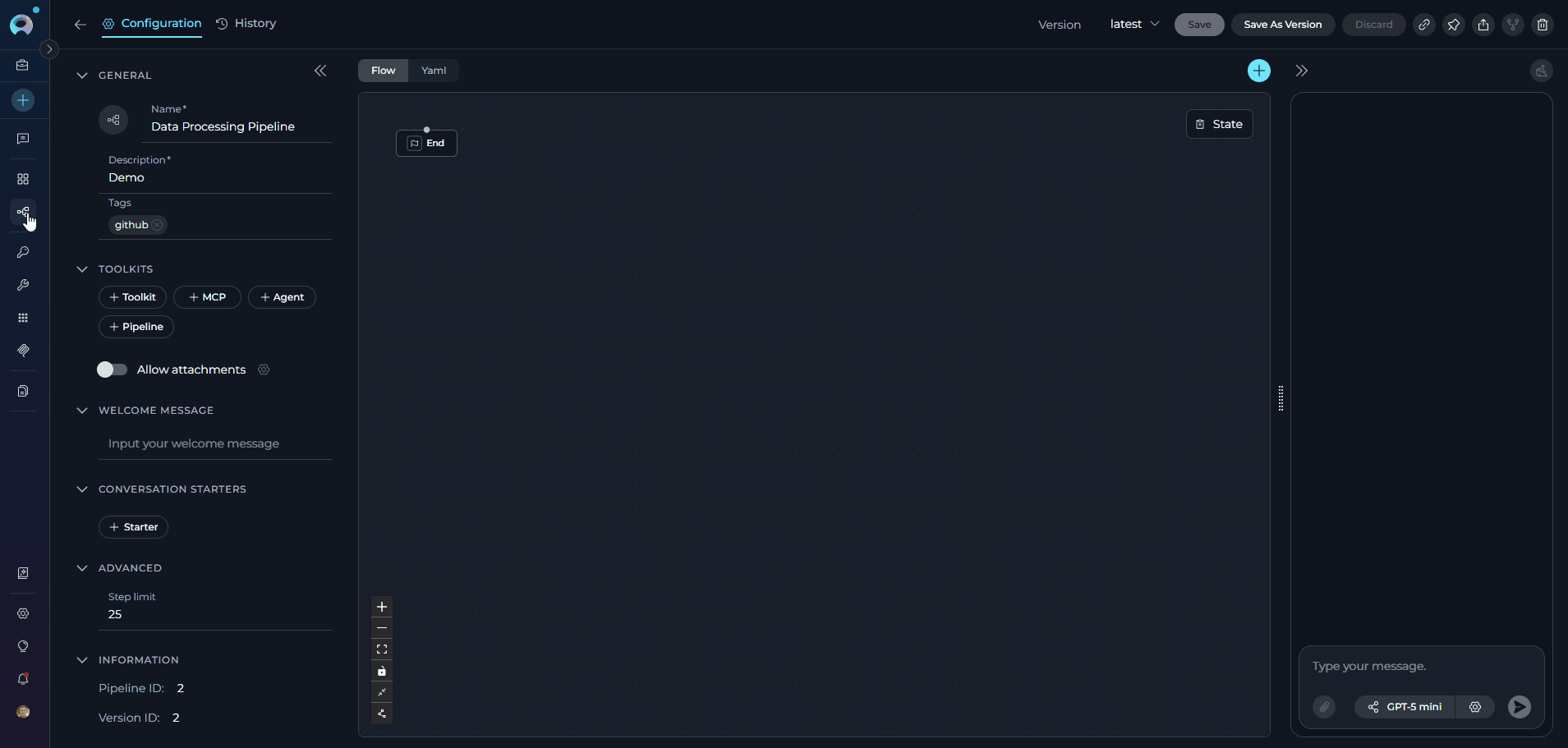Viewport: 1568px width, 748px height.
Task: Pin this pipeline using the pin icon
Action: (1454, 25)
